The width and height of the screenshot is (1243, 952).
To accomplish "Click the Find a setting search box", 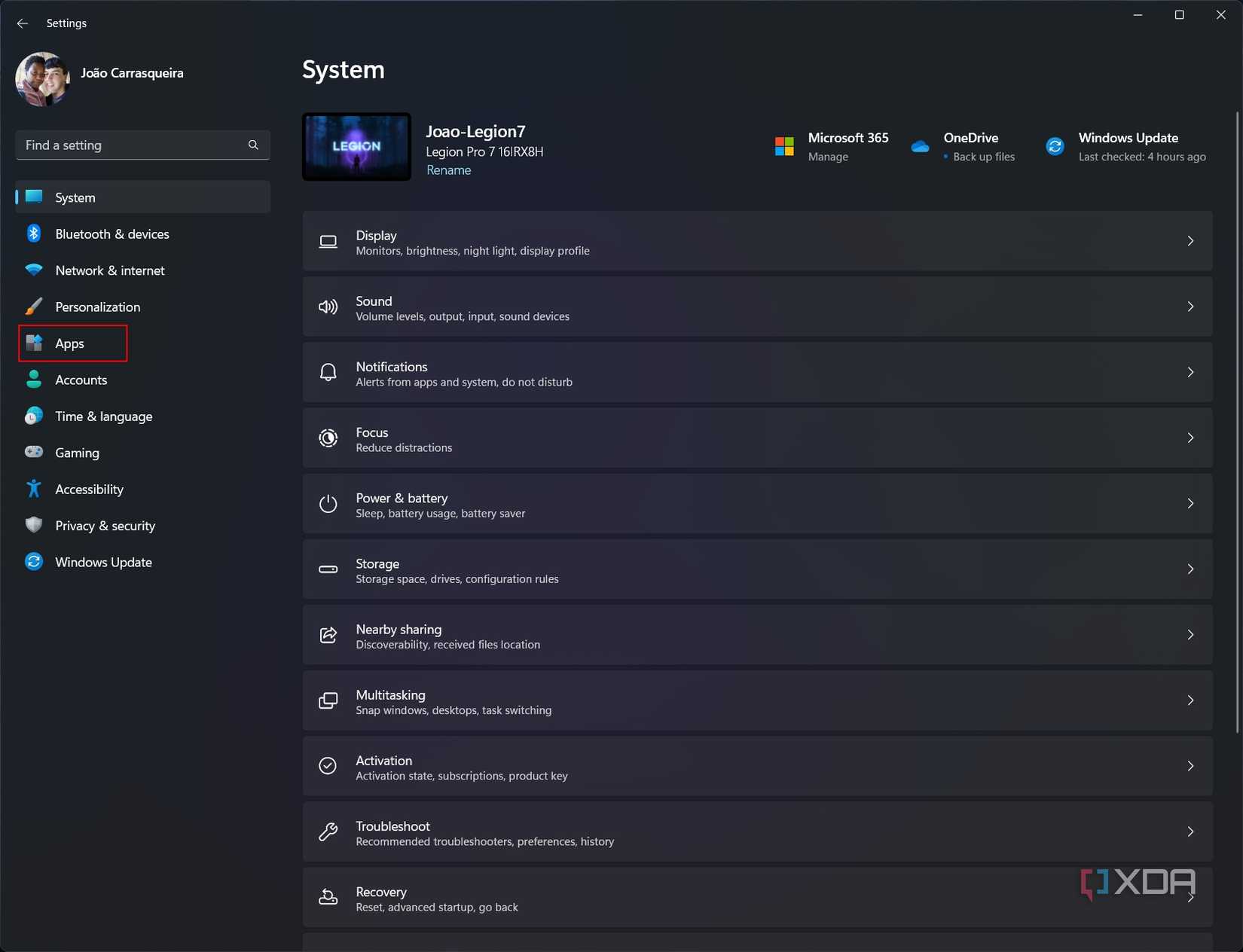I will point(132,145).
